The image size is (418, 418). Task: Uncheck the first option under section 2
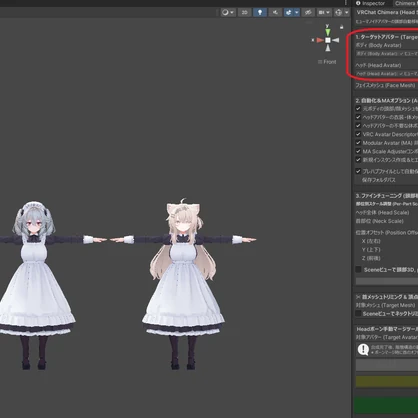click(x=358, y=109)
